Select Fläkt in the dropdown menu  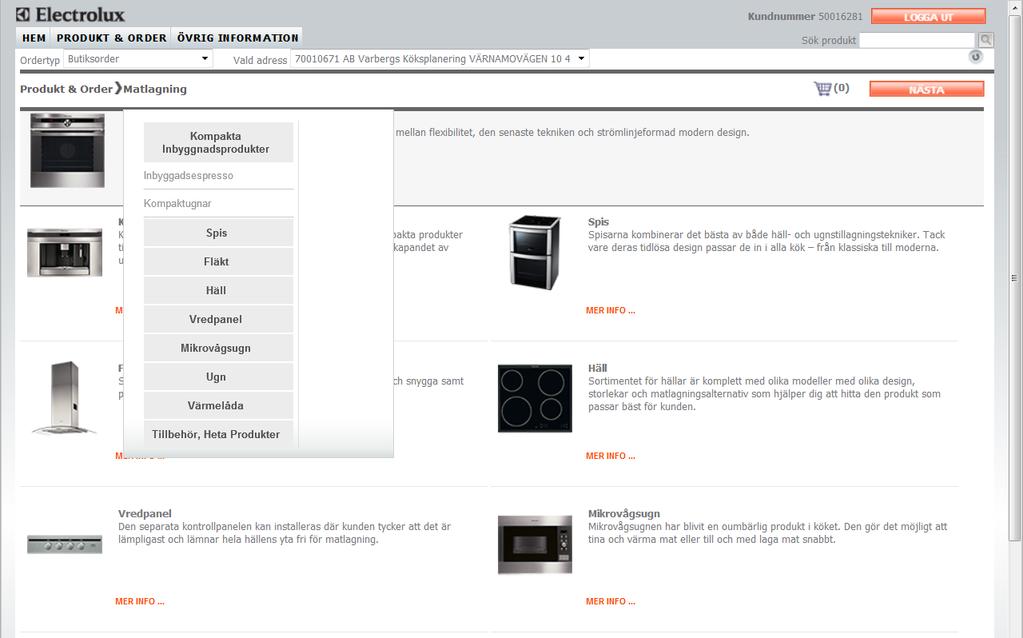(218, 262)
